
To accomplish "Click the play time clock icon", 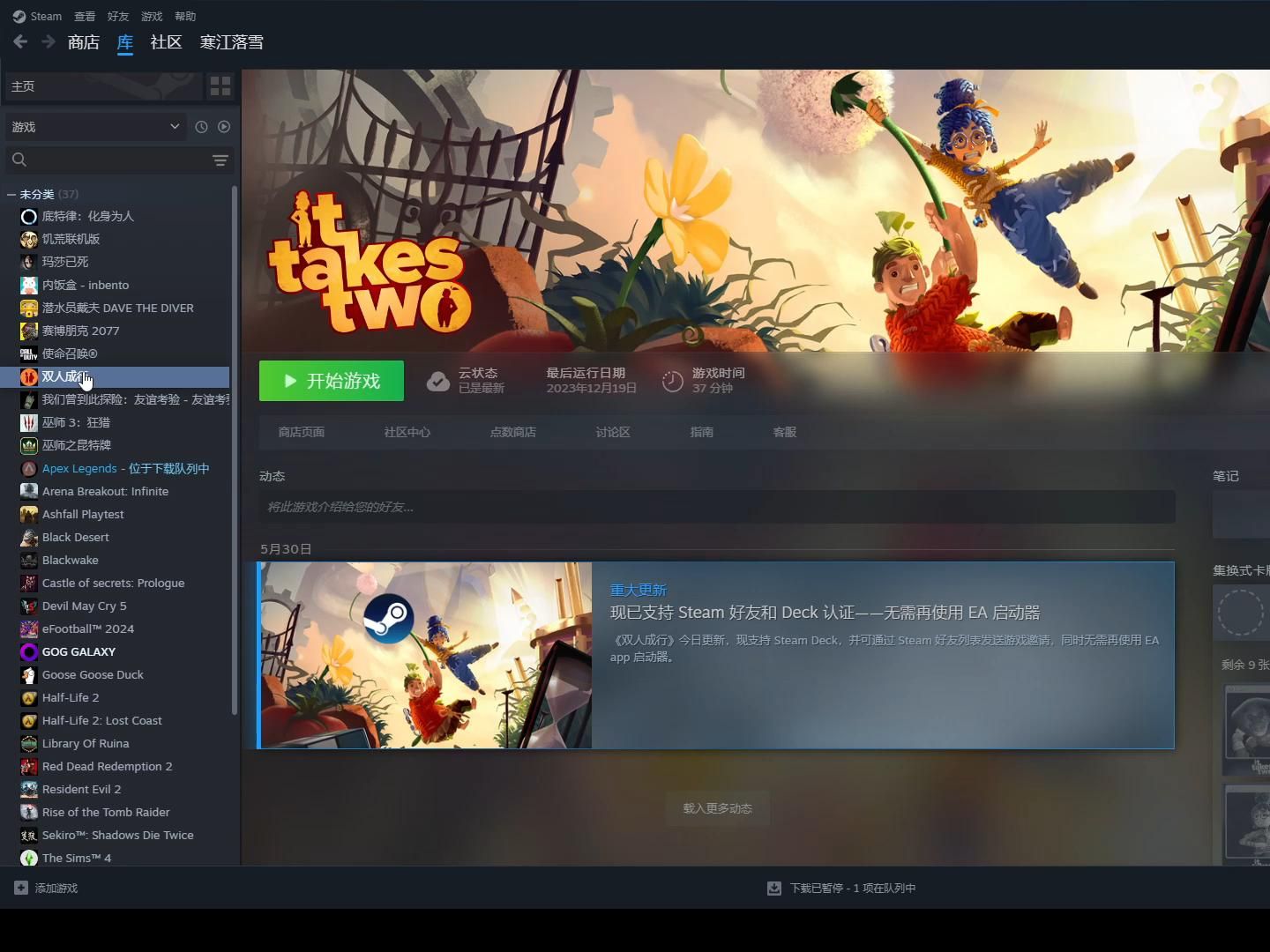I will [673, 381].
